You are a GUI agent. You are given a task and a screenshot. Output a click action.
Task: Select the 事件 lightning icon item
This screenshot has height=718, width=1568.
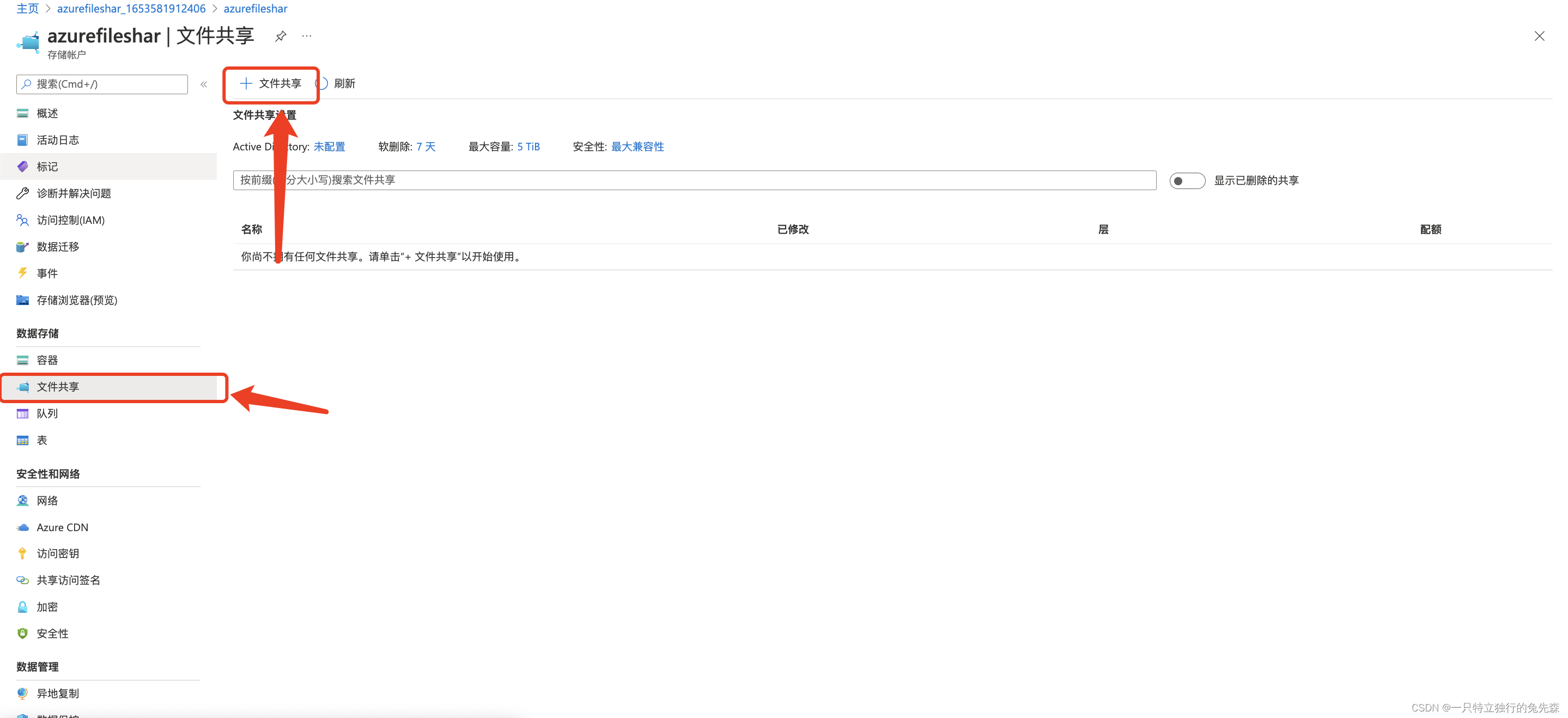pyautogui.click(x=22, y=273)
